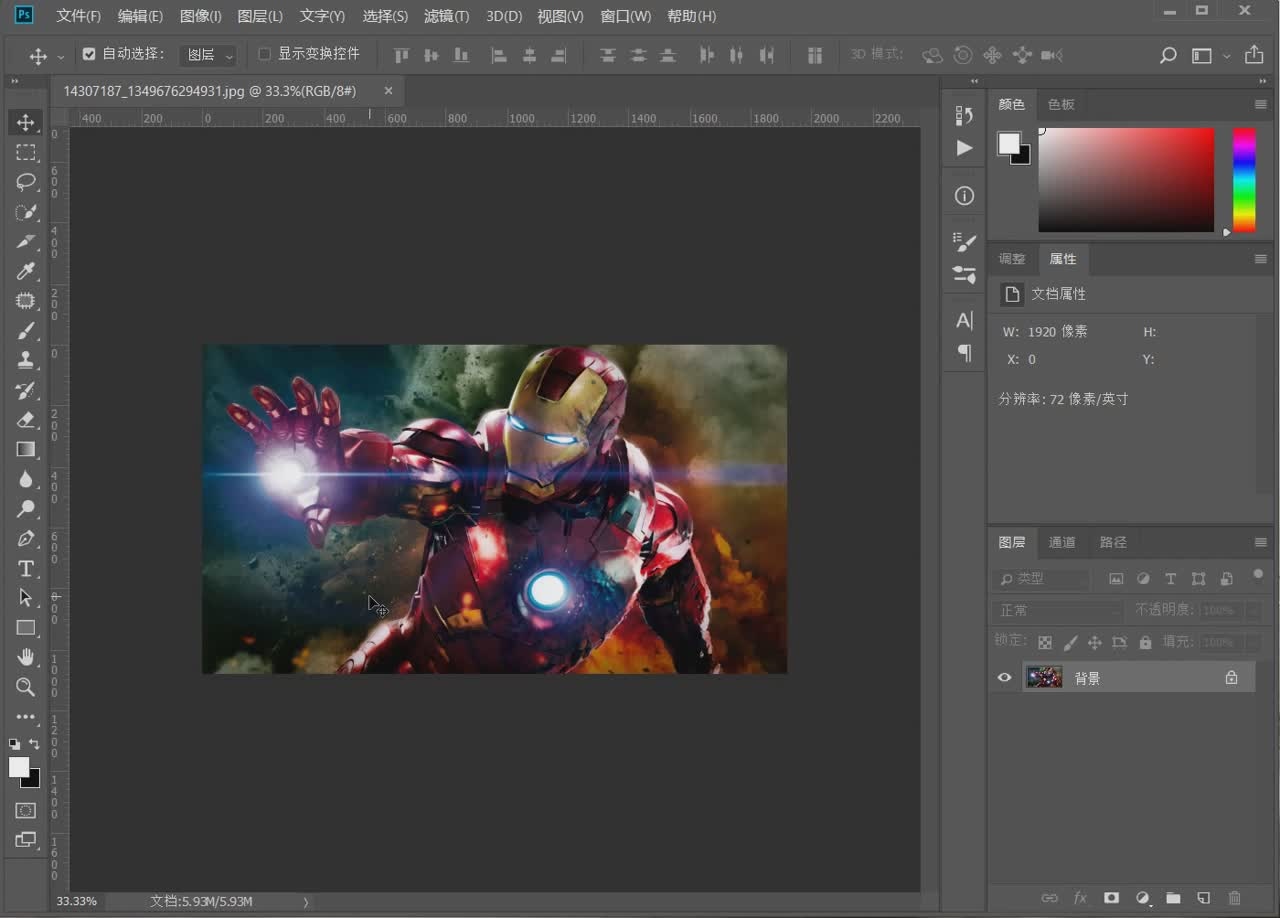Click the 33.33% zoom level field
Viewport: 1280px width, 918px height.
(77, 901)
